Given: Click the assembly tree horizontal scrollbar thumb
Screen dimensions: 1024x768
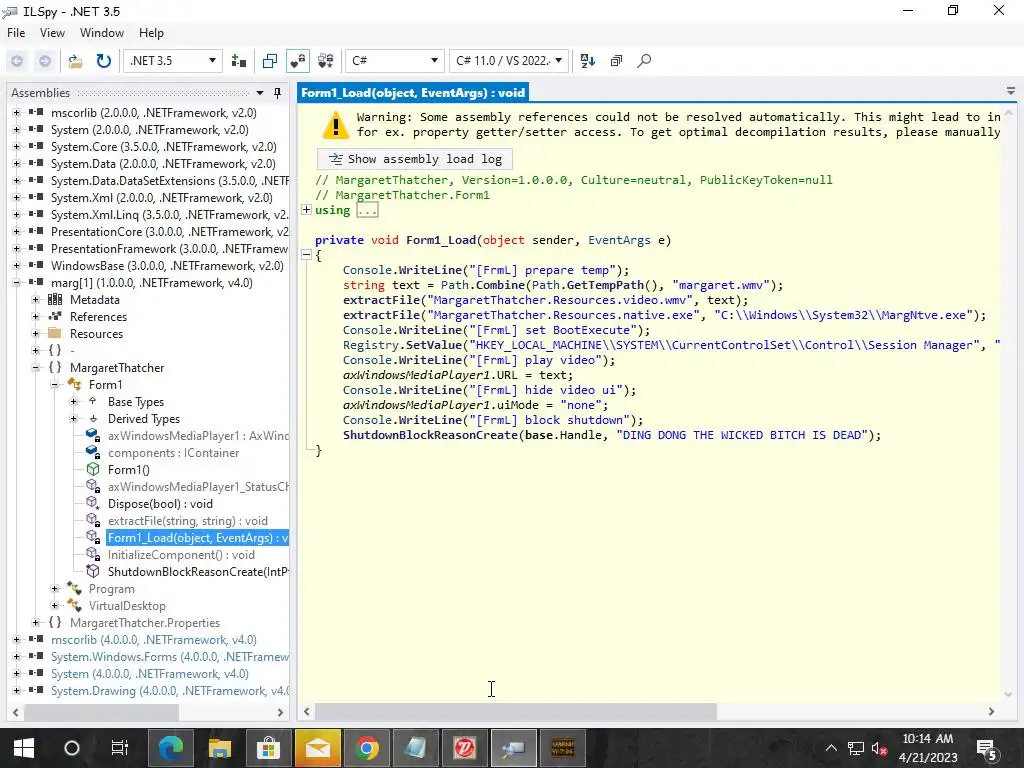Looking at the screenshot, I should [101, 712].
